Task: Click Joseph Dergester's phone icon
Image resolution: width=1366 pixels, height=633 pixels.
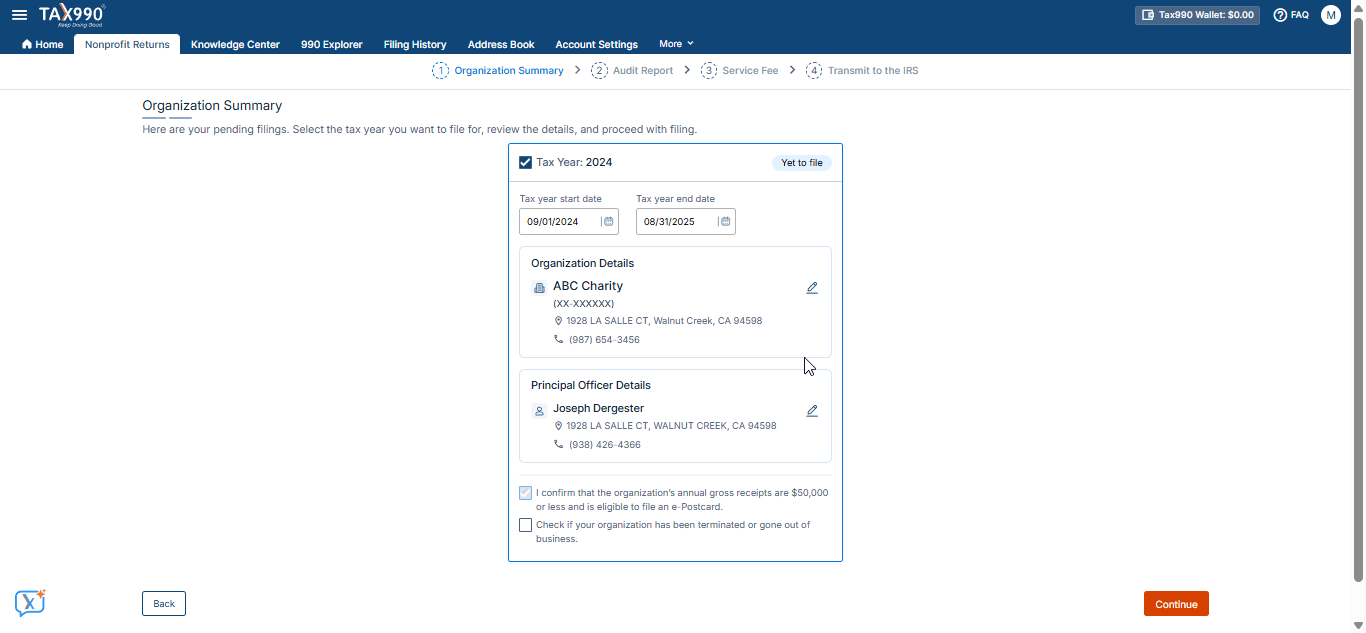Action: point(559,445)
